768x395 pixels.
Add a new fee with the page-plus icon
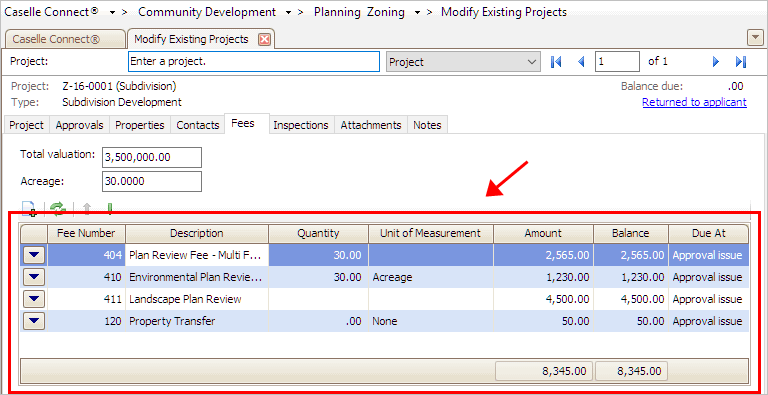pyautogui.click(x=29, y=209)
